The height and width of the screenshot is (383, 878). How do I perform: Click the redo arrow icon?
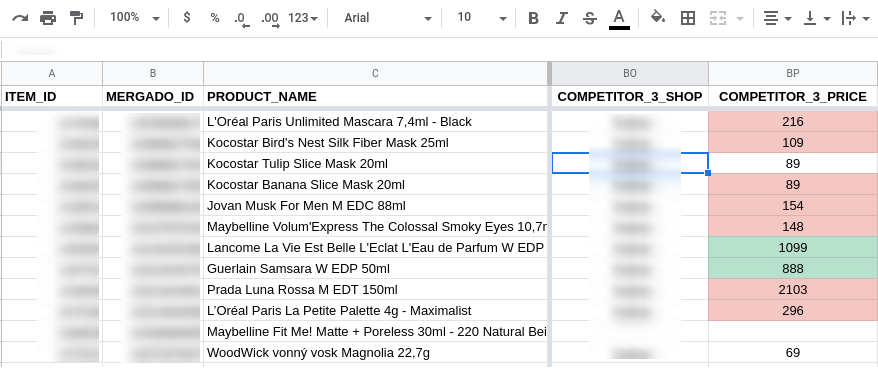(x=20, y=18)
